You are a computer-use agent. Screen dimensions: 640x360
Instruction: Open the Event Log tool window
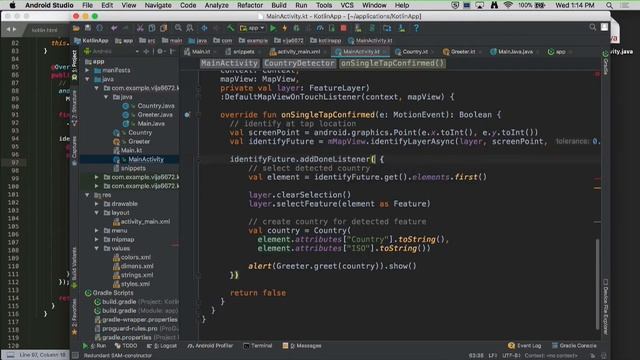[524, 346]
